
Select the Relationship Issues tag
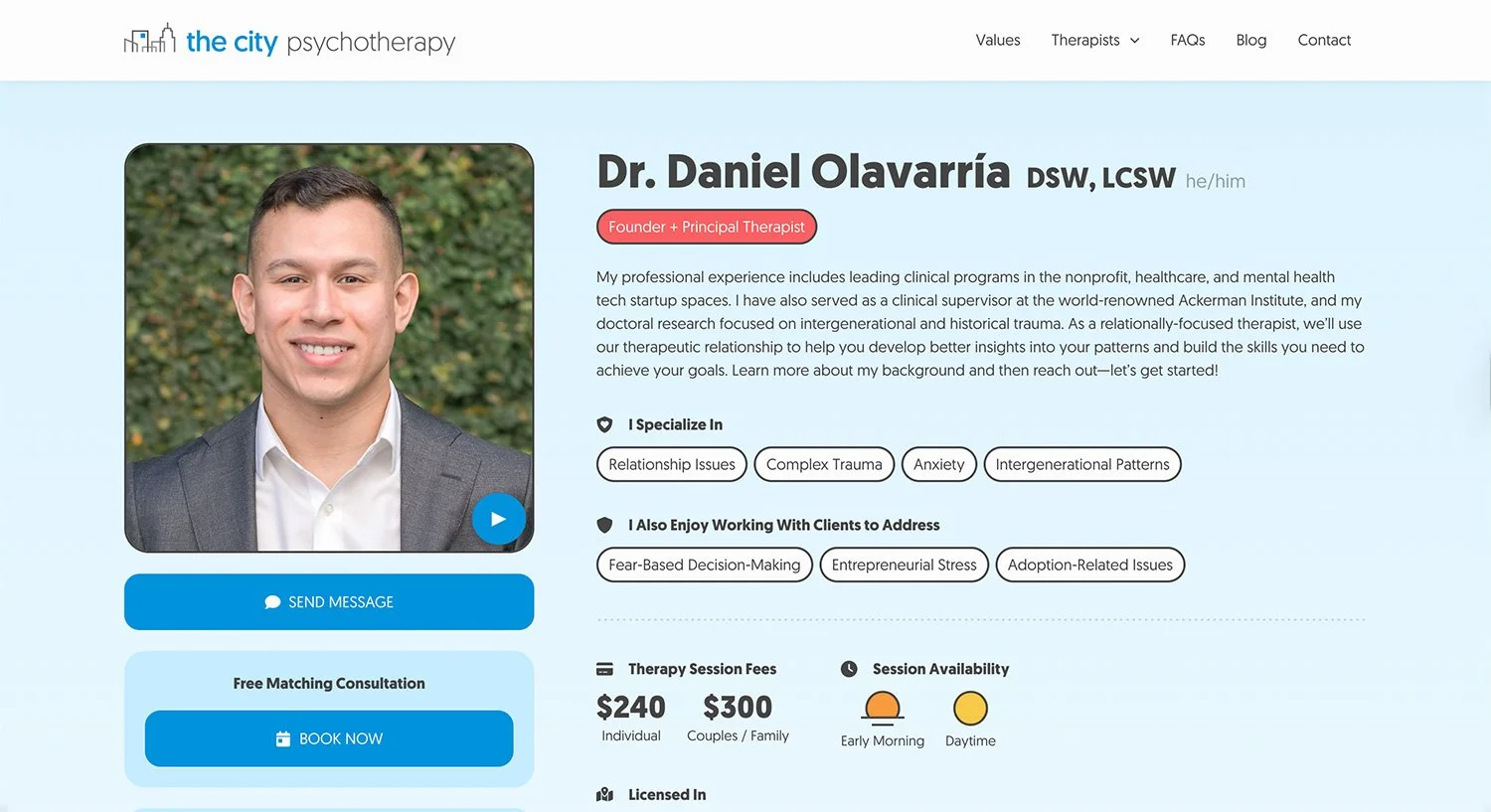point(672,464)
